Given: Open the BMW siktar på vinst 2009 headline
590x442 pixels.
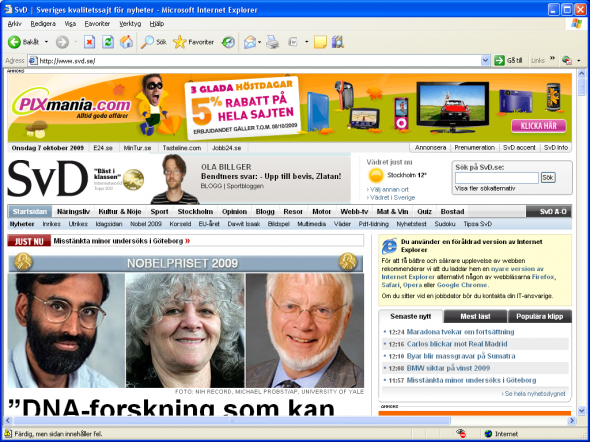Looking at the screenshot, I should (448, 368).
